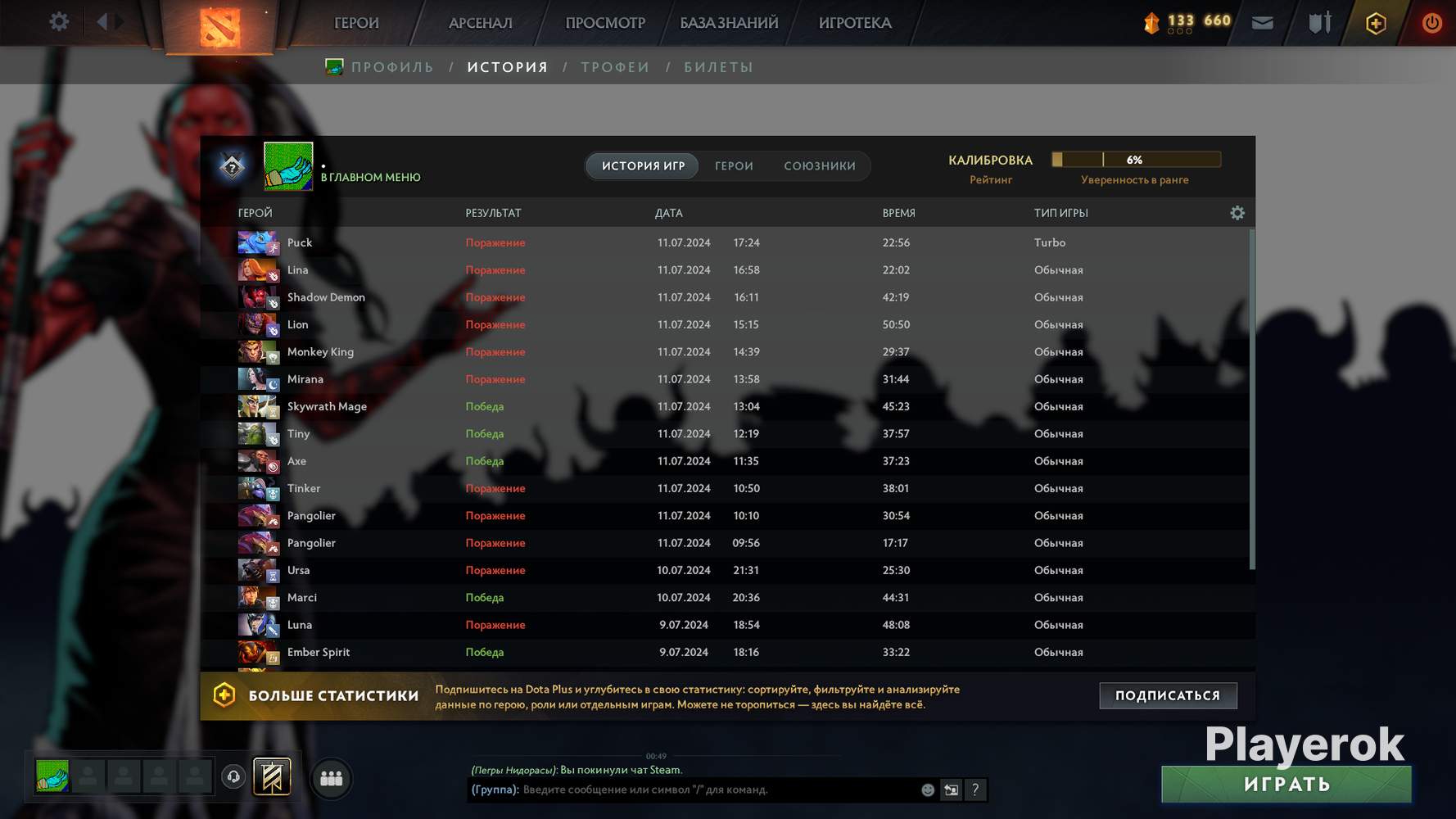The width and height of the screenshot is (1456, 819).
Task: Click the unknown rank medal icon
Action: tap(233, 167)
